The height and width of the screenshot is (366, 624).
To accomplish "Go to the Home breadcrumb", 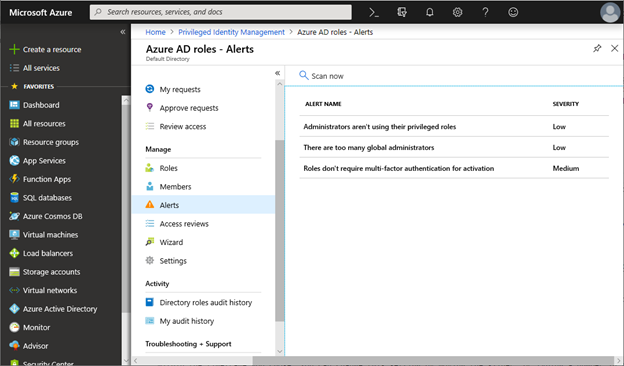I will (x=155, y=32).
